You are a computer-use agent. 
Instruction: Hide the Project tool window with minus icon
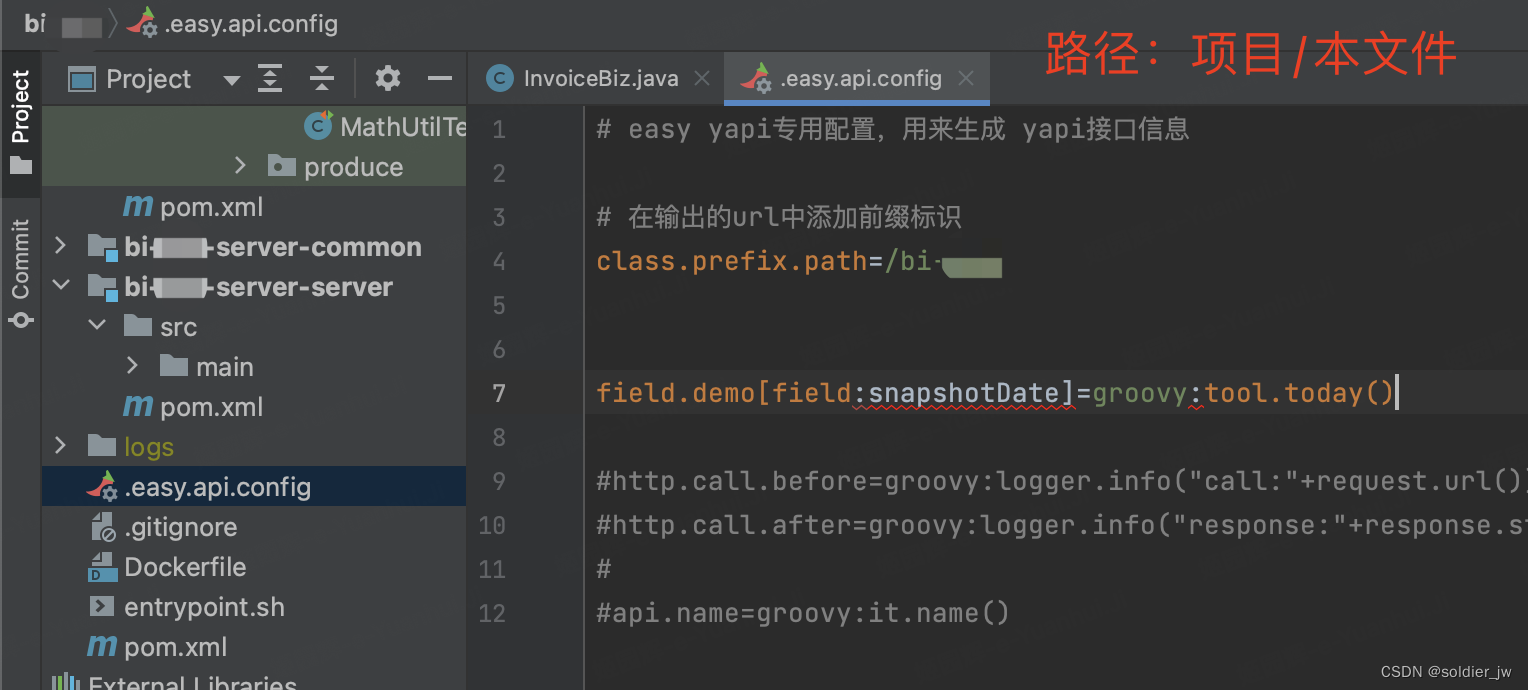438,79
